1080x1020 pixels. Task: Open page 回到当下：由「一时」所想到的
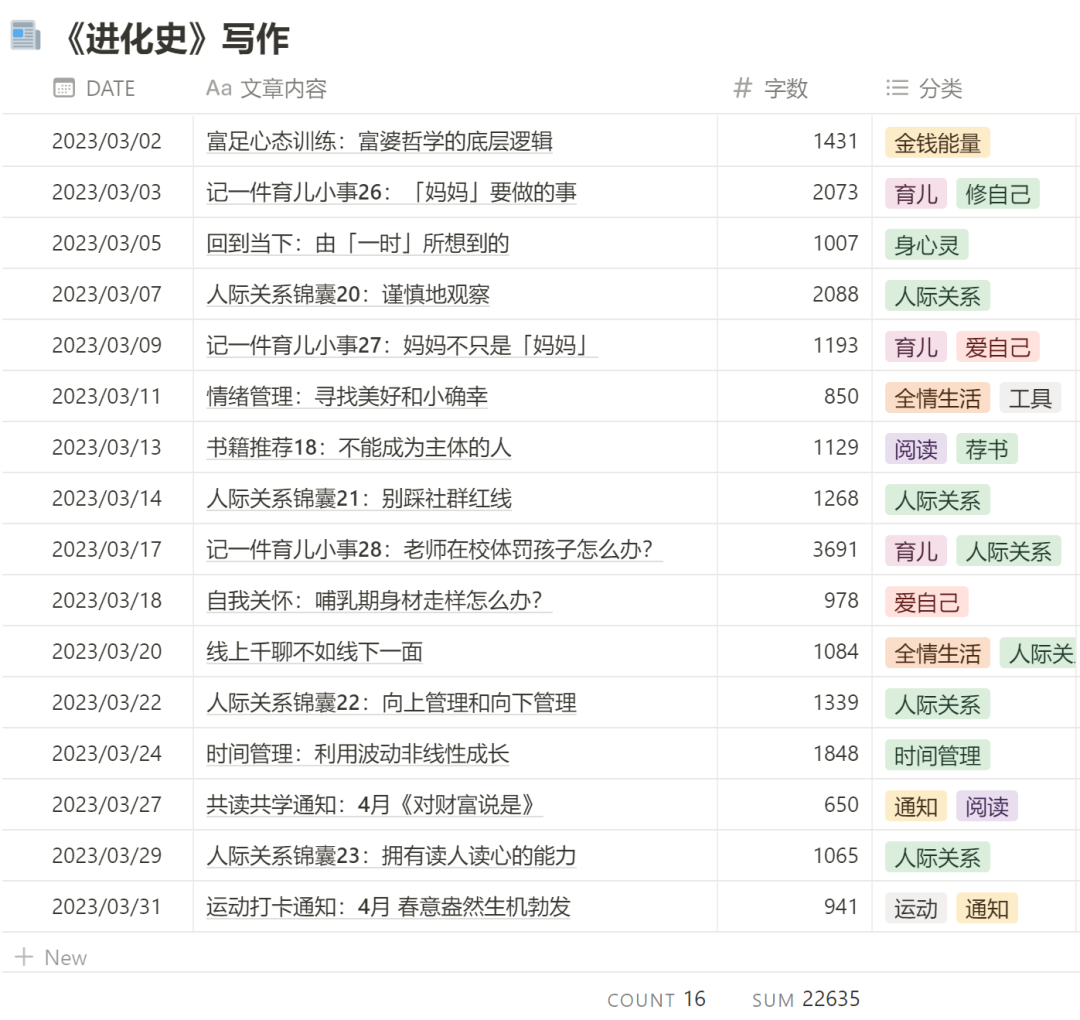(357, 243)
